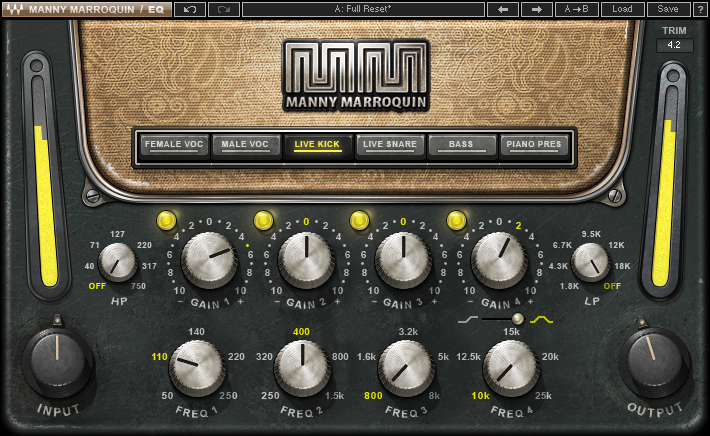The width and height of the screenshot is (710, 436).
Task: Click the 800 label on Freq 3
Action: click(374, 396)
